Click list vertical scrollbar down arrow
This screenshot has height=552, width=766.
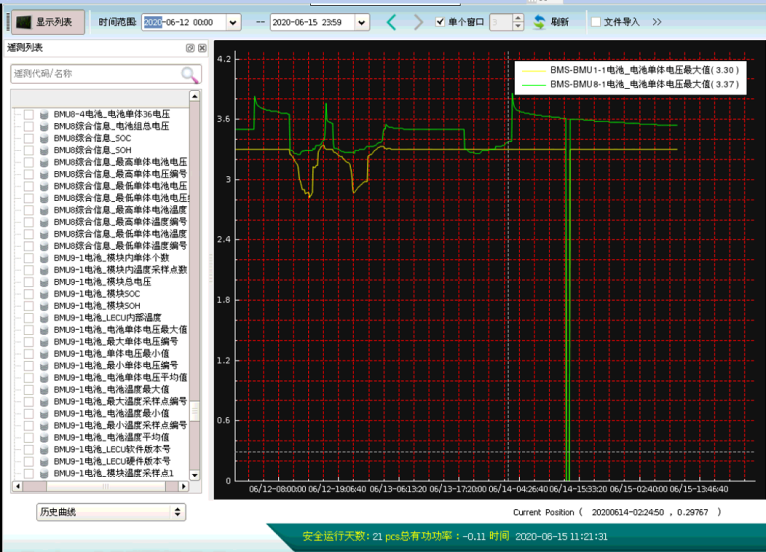tap(194, 475)
